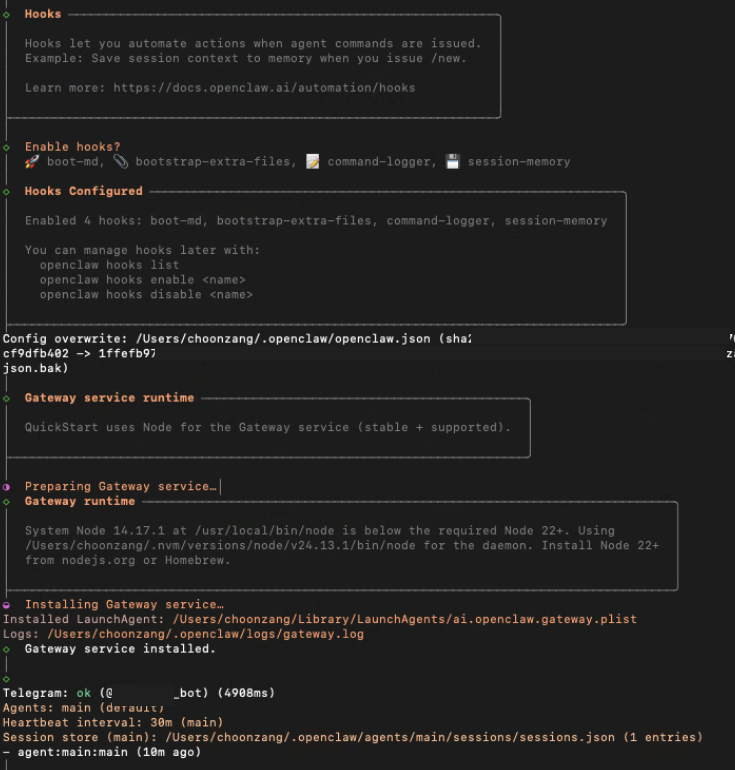Click the rocket icon beside boot-md
The image size is (735, 770).
pyautogui.click(x=32, y=161)
